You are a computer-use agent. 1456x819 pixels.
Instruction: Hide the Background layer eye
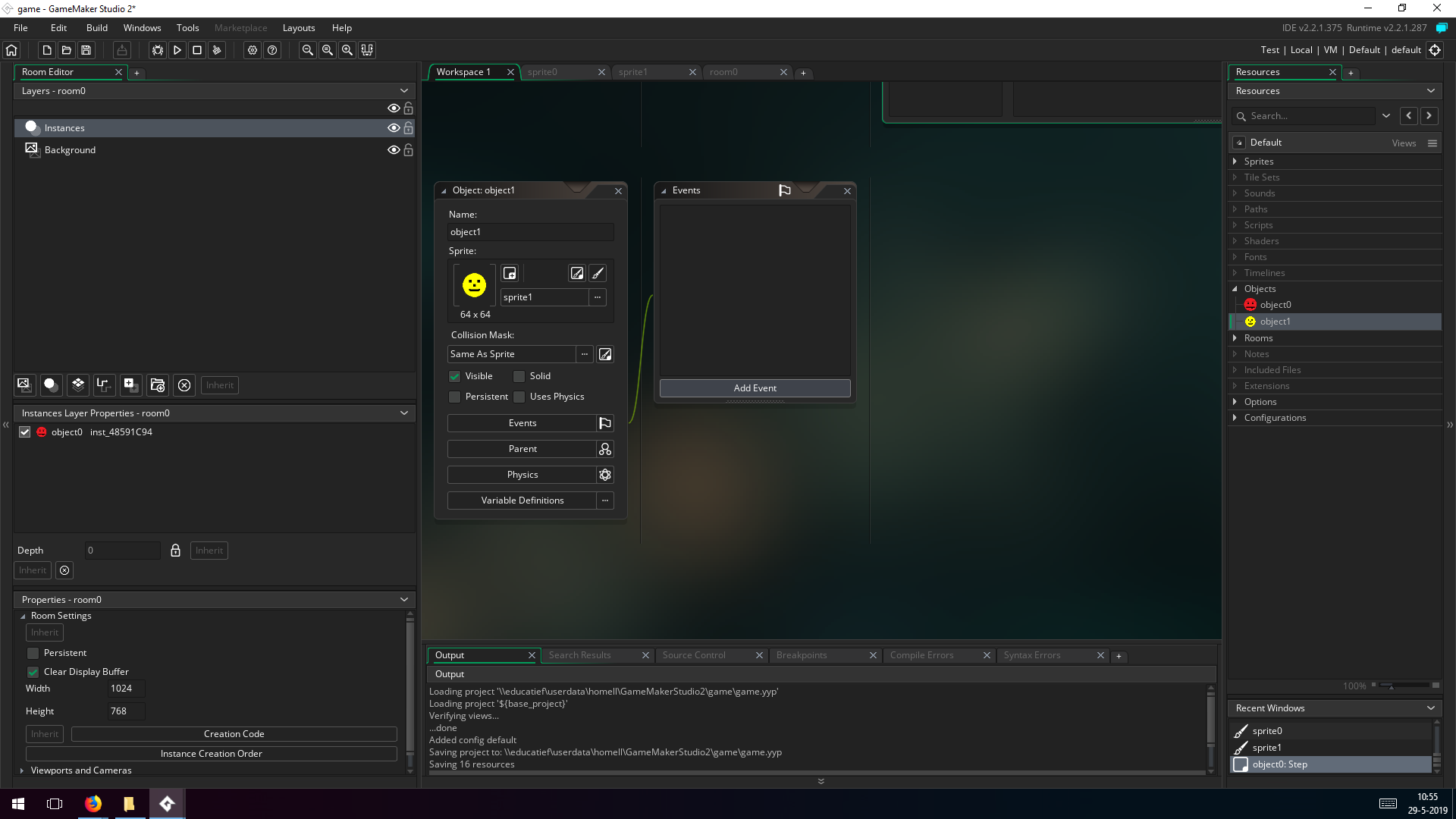tap(393, 150)
